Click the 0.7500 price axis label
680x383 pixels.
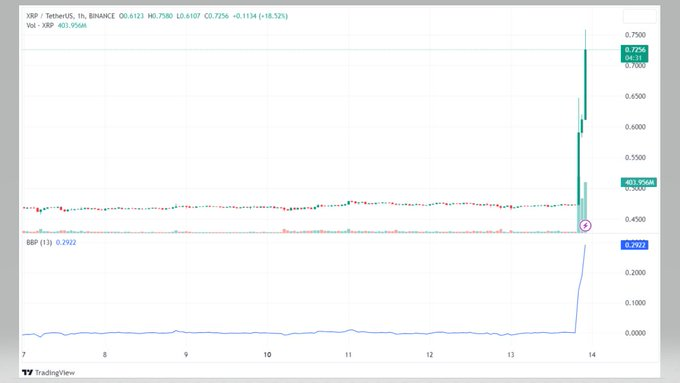pyautogui.click(x=635, y=35)
